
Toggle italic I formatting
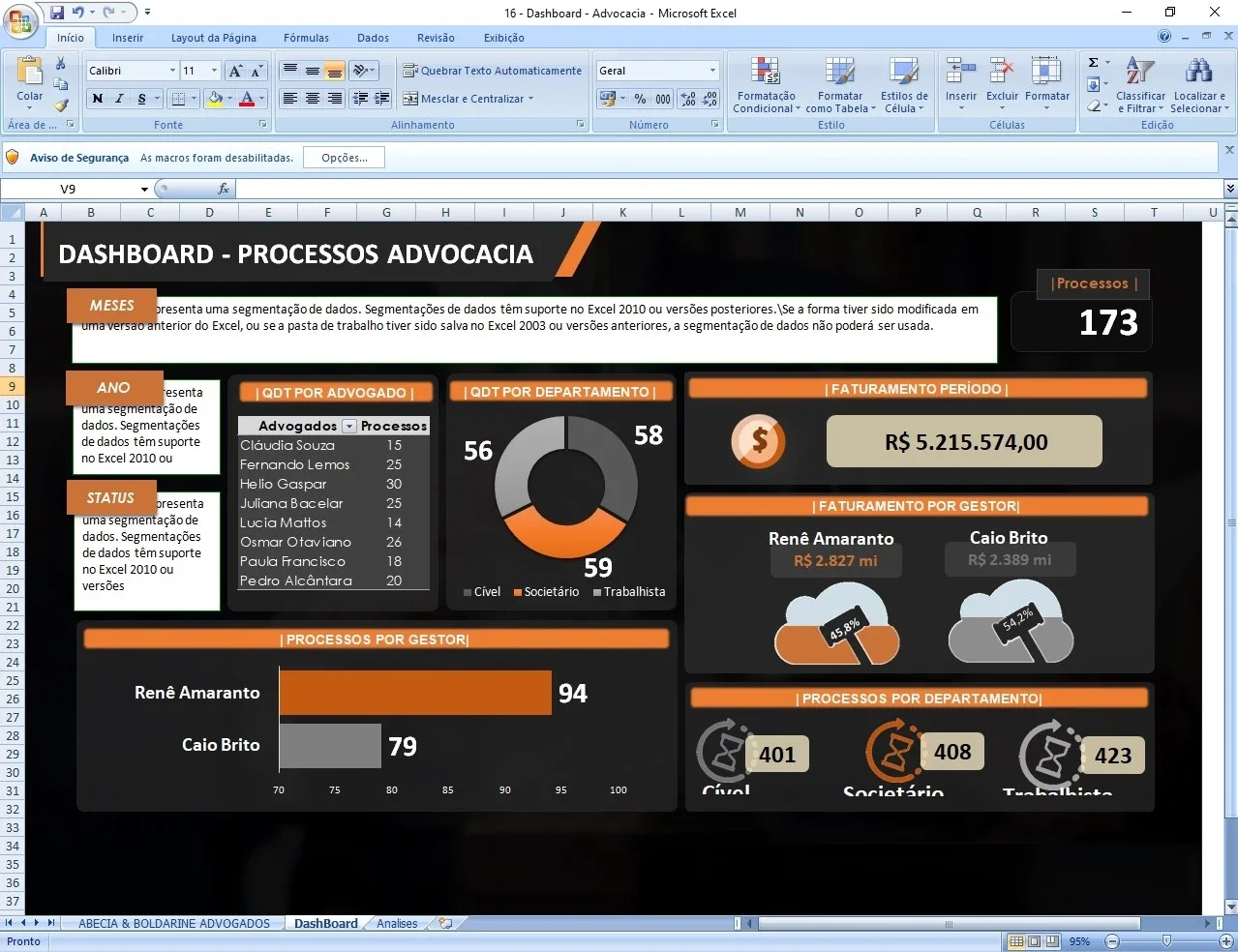(119, 99)
